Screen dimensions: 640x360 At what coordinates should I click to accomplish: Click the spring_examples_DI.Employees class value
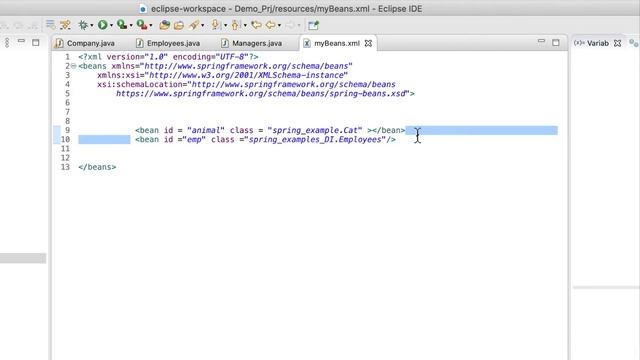click(315, 139)
